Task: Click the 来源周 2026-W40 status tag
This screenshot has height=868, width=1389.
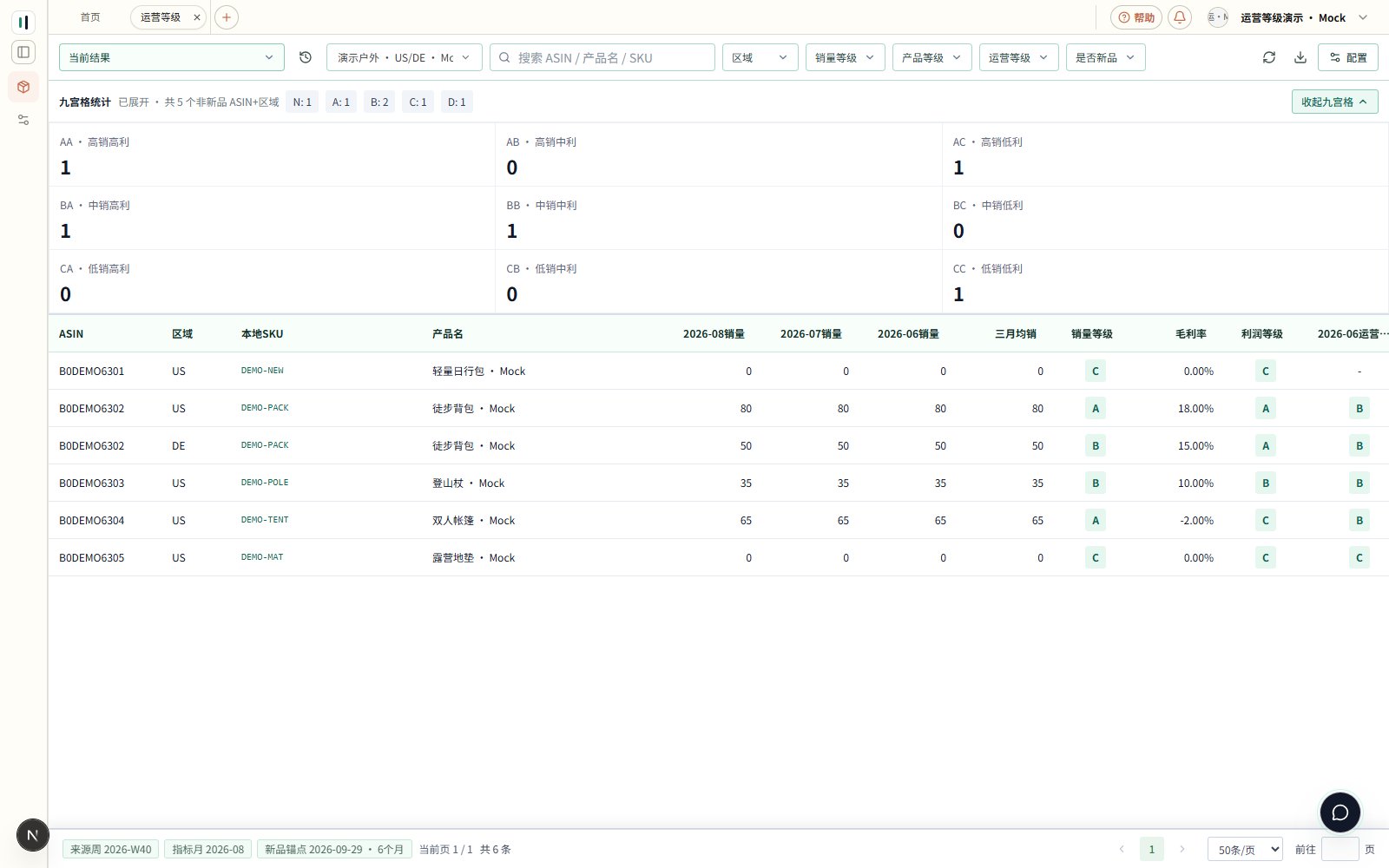Action: click(x=111, y=849)
